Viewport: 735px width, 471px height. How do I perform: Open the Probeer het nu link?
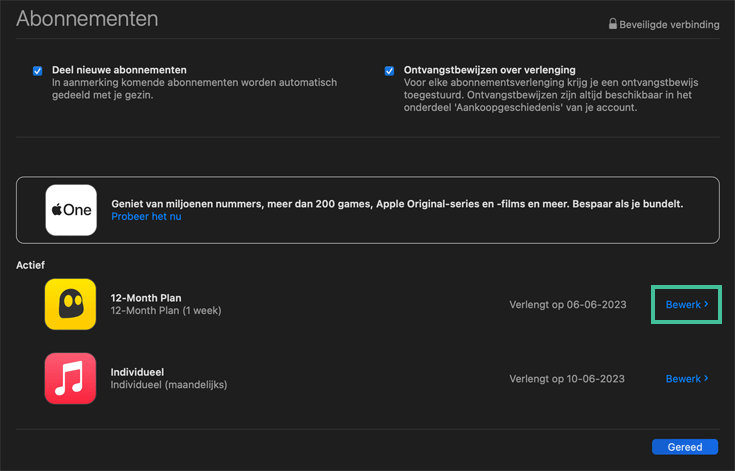[146, 217]
